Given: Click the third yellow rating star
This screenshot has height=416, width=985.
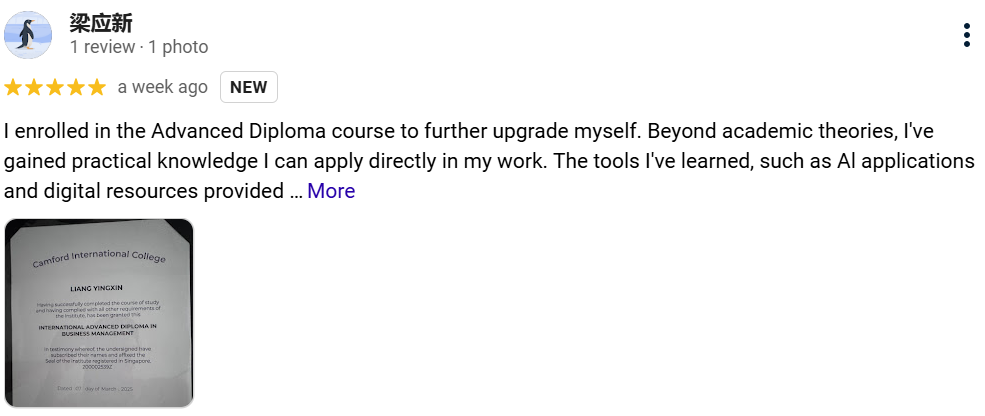Looking at the screenshot, I should (55, 87).
